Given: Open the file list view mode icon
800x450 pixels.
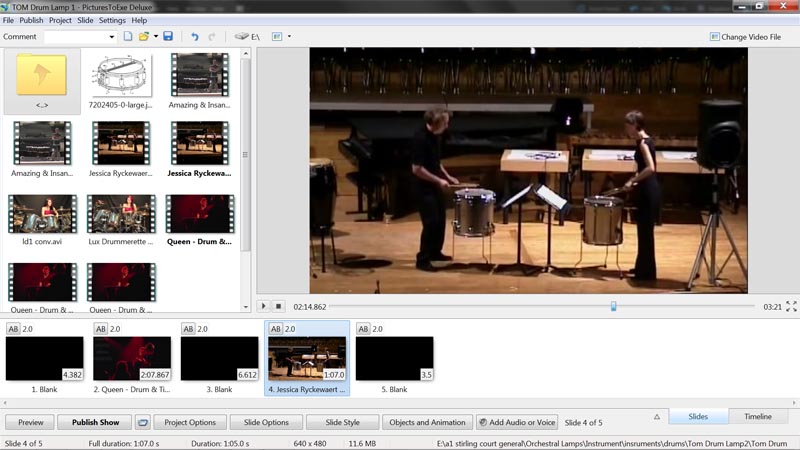Looking at the screenshot, I should (277, 36).
